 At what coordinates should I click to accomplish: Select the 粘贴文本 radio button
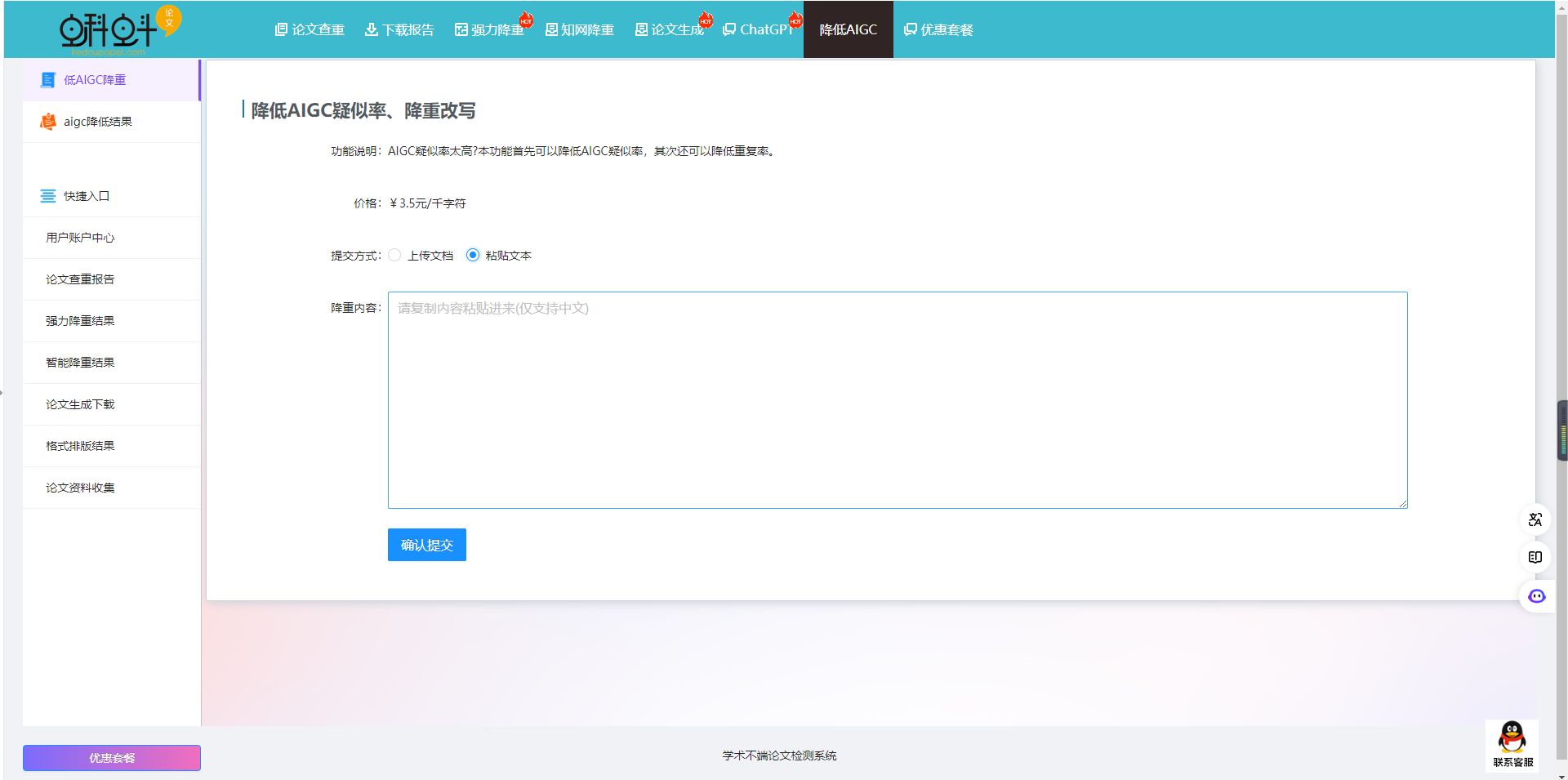(473, 256)
